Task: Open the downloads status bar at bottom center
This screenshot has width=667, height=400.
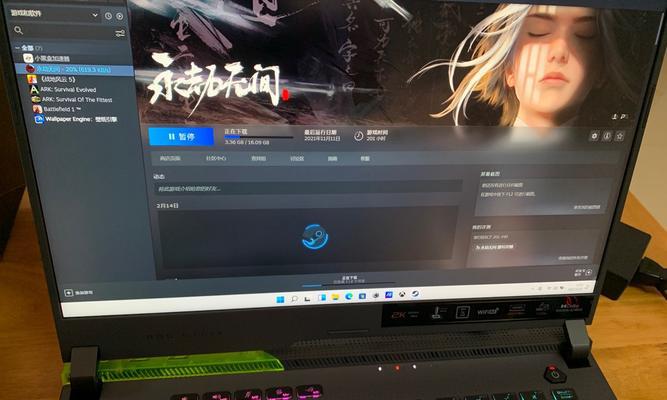Action: (x=349, y=280)
